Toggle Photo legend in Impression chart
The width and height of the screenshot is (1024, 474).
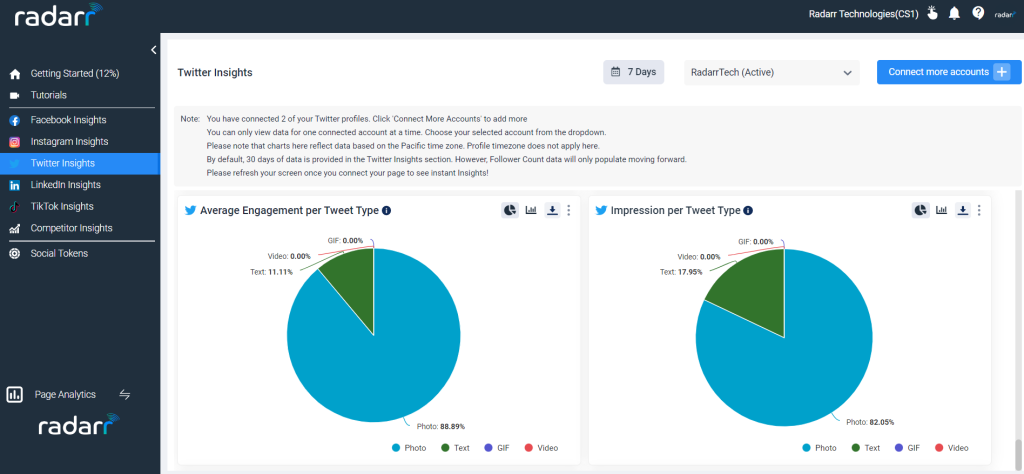click(819, 448)
